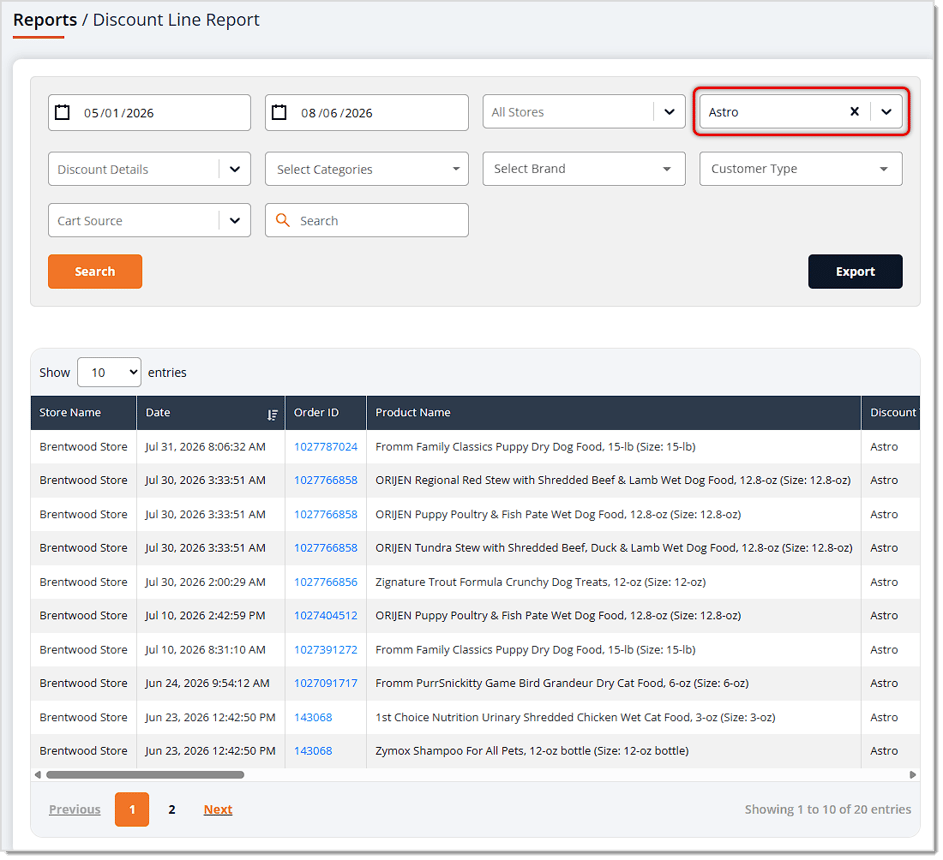Open the Customer Type dropdown

800,168
